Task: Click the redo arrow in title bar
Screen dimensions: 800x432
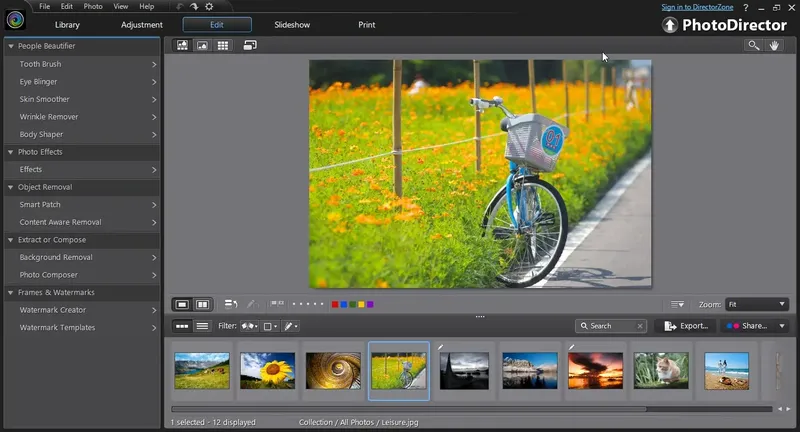Action: tap(194, 7)
